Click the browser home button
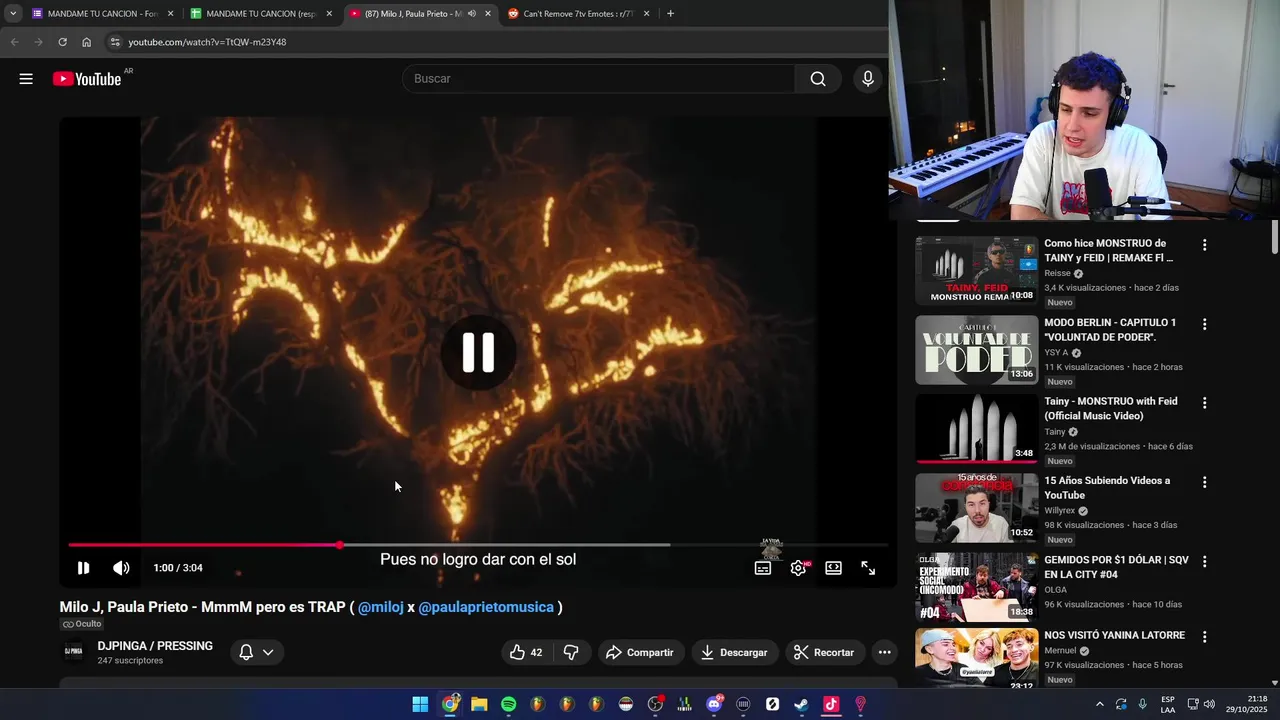Viewport: 1280px width, 720px height. [87, 42]
